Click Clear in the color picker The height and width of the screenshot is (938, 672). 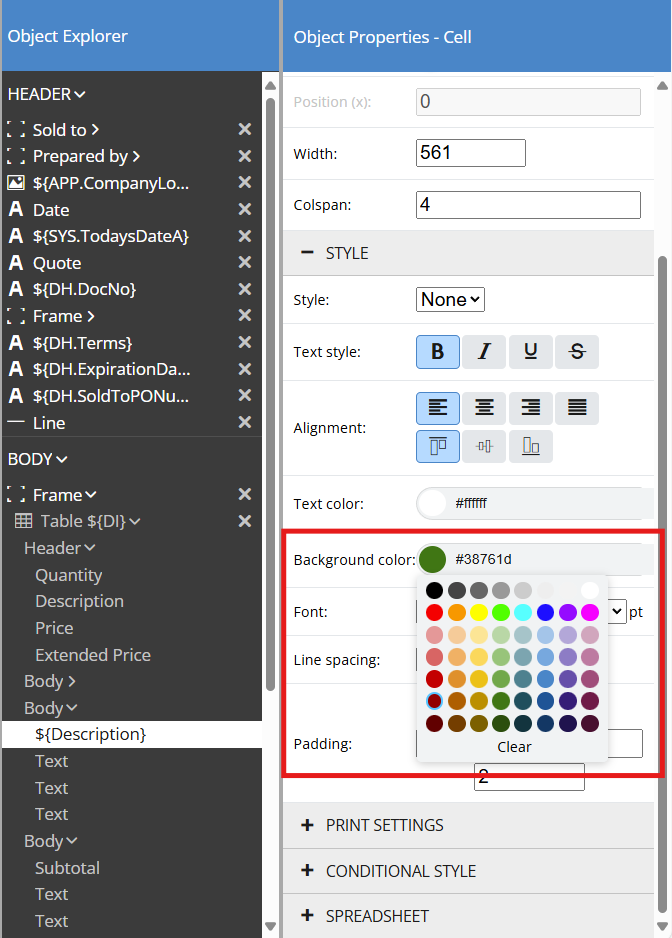tap(514, 747)
